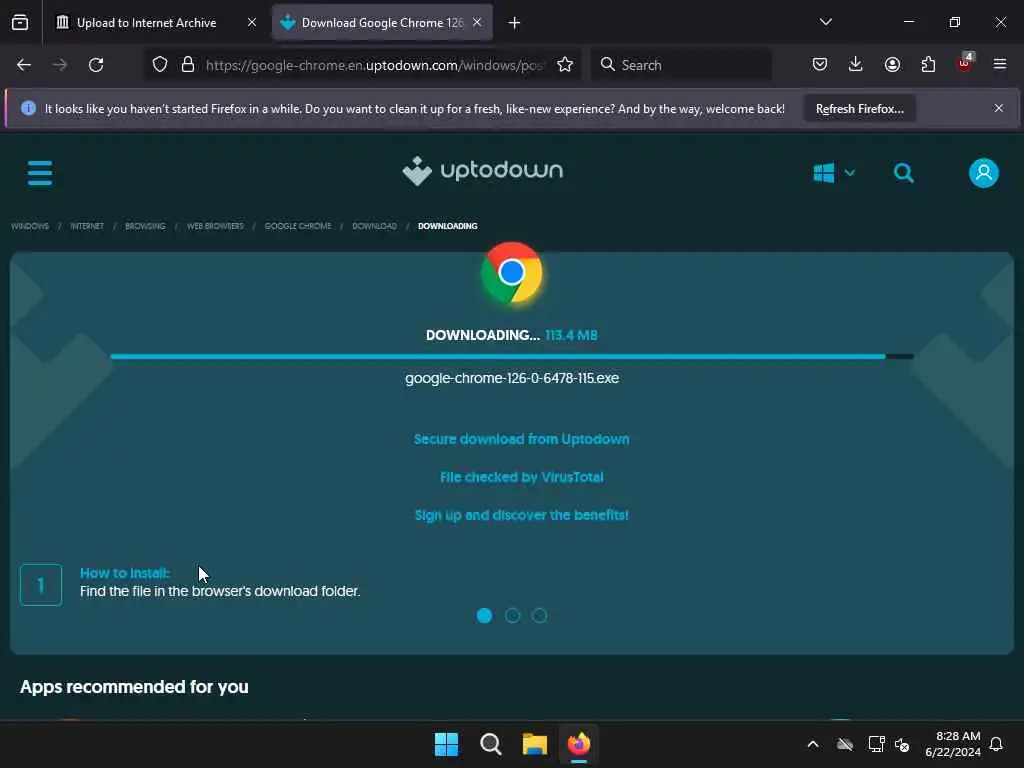Show hidden system tray icons
The image size is (1024, 768).
coord(813,744)
